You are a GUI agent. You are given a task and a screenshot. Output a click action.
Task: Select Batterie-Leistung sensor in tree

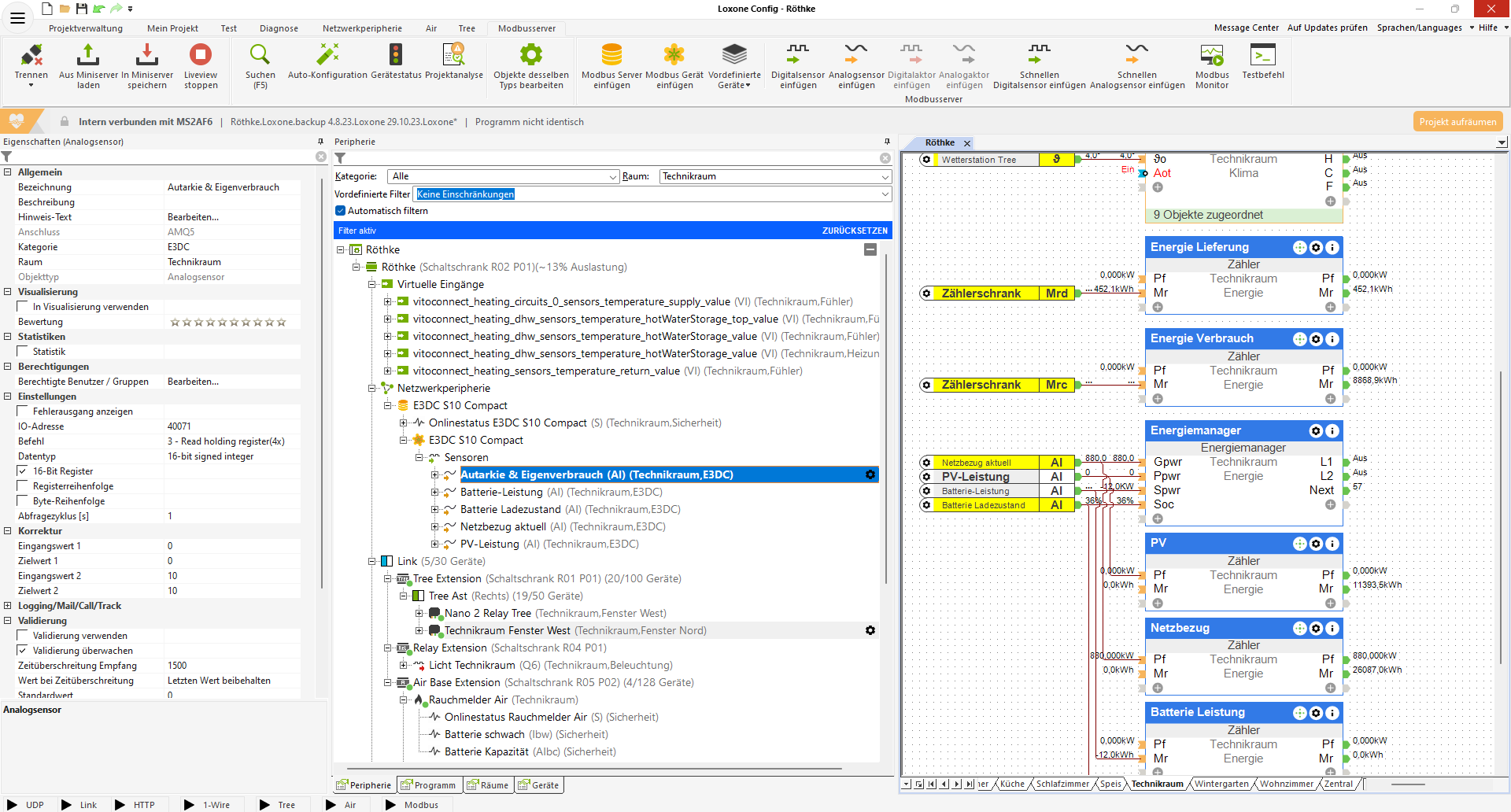[501, 493]
